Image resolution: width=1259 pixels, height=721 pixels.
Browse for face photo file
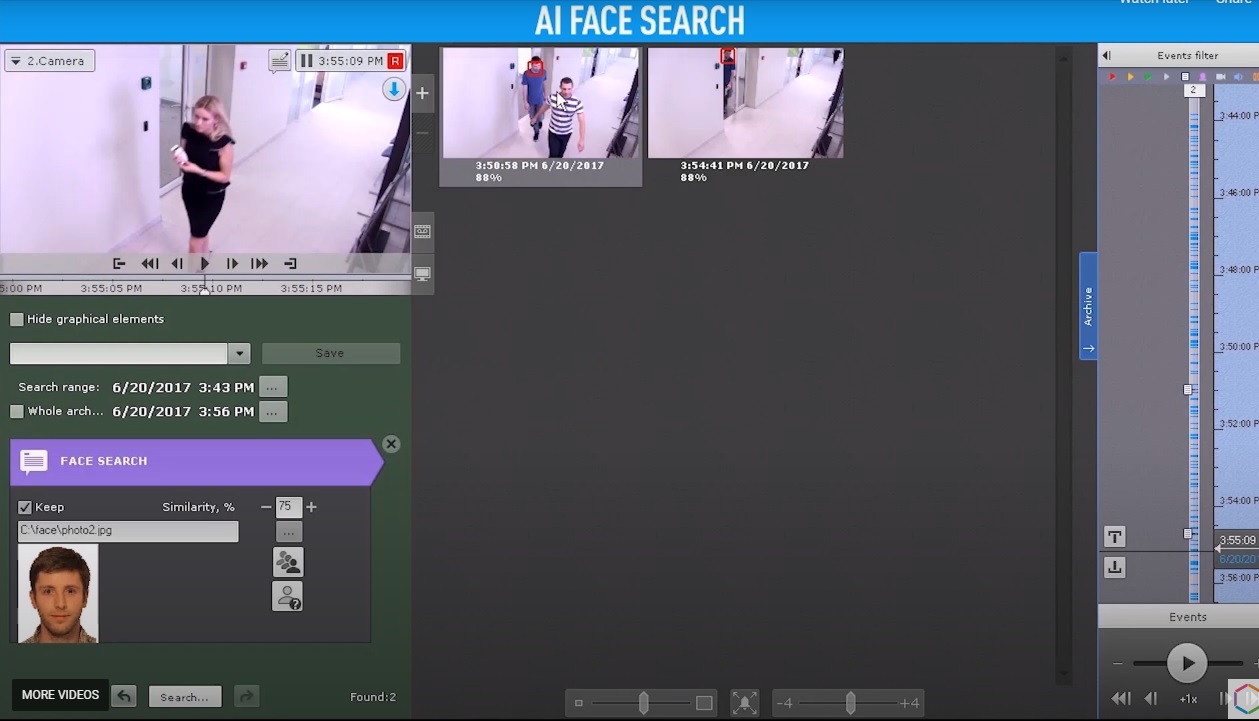[288, 532]
